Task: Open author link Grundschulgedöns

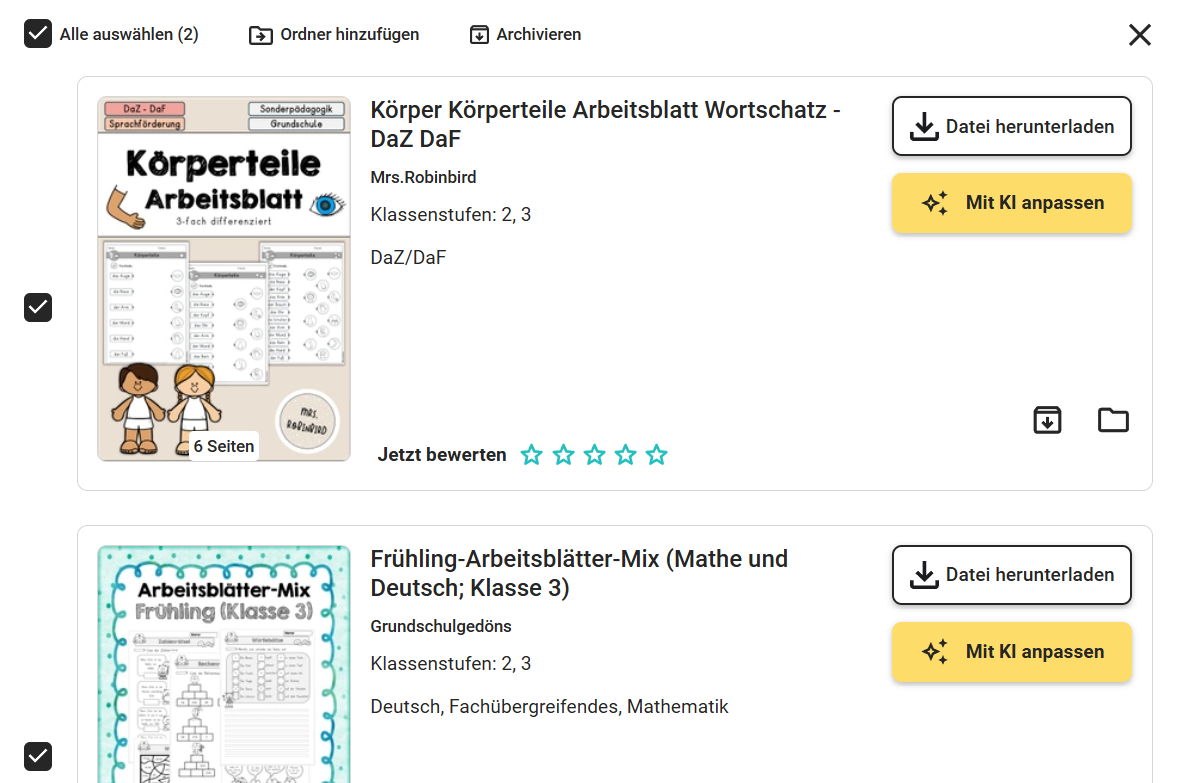Action: [x=441, y=627]
